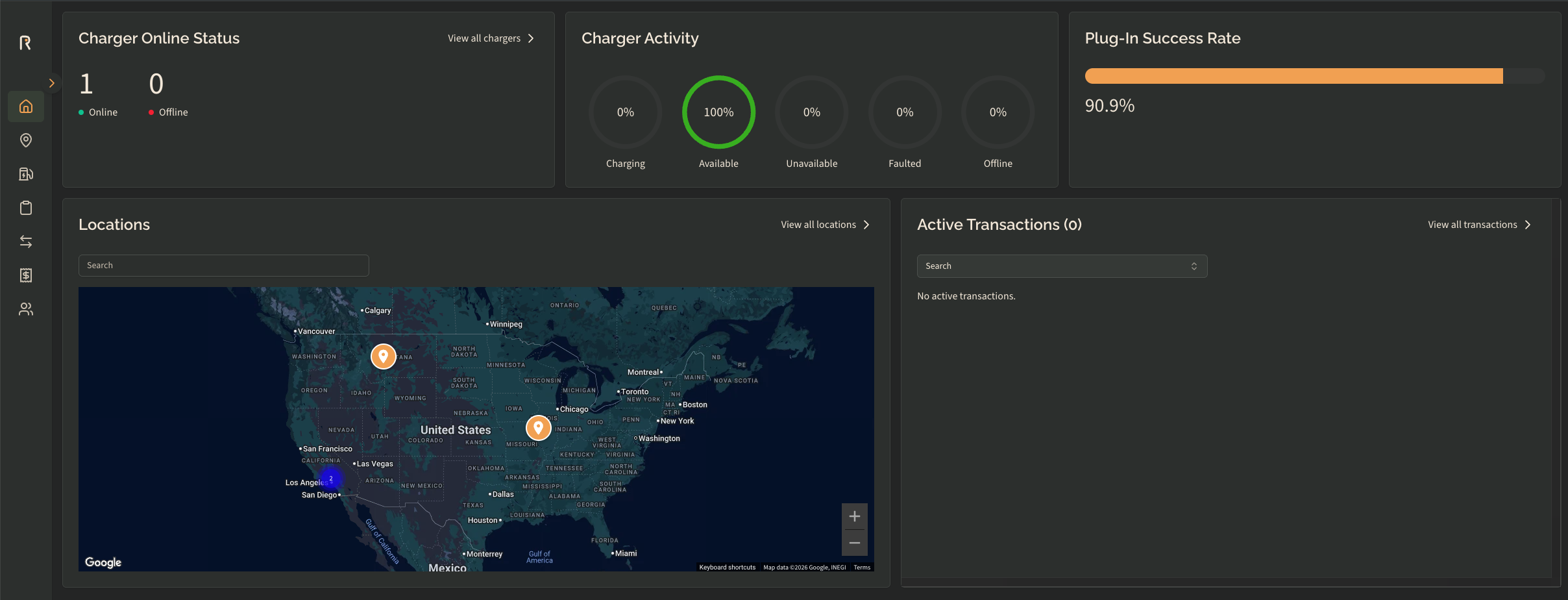
Task: Zoom in on the map
Action: point(855,516)
